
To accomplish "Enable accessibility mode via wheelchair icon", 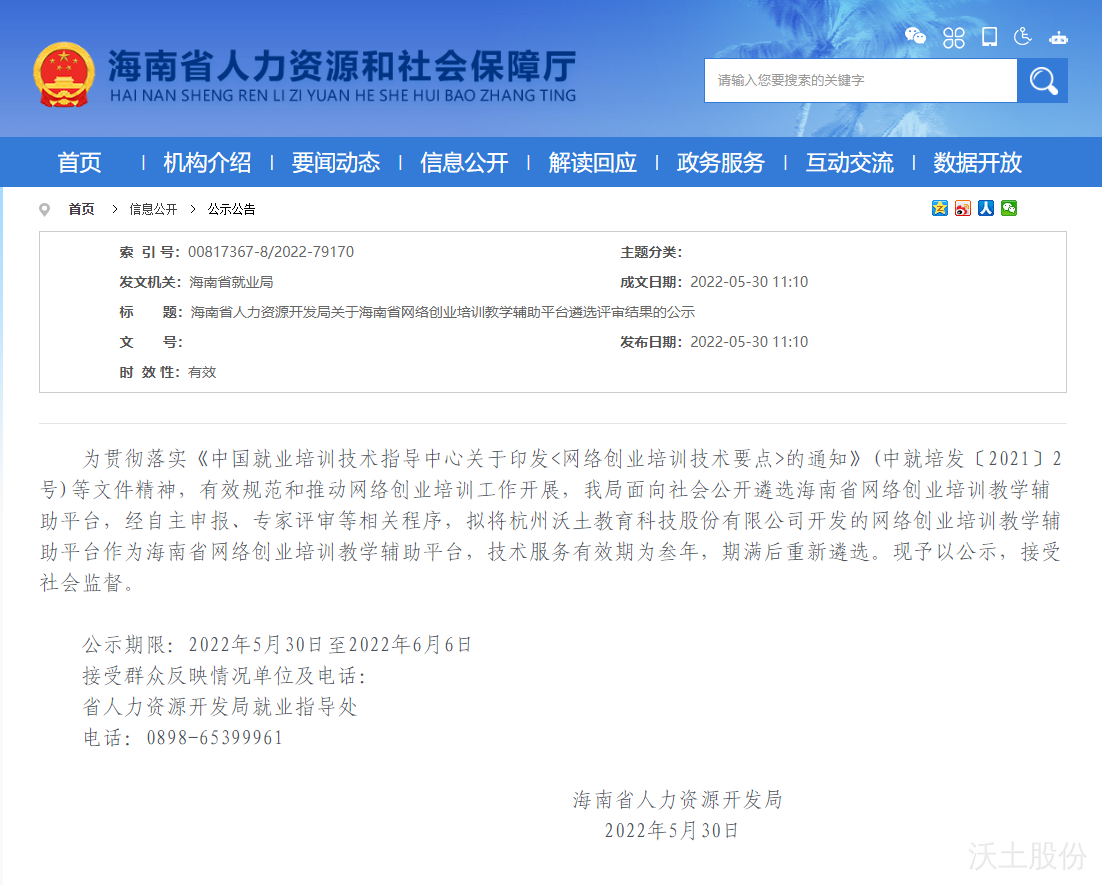I will (1022, 37).
